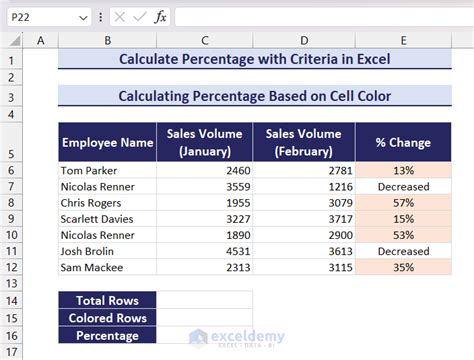474x360 pixels.
Task: Select 'Decreased' cell in Josh Brolin's row
Action: coord(403,251)
